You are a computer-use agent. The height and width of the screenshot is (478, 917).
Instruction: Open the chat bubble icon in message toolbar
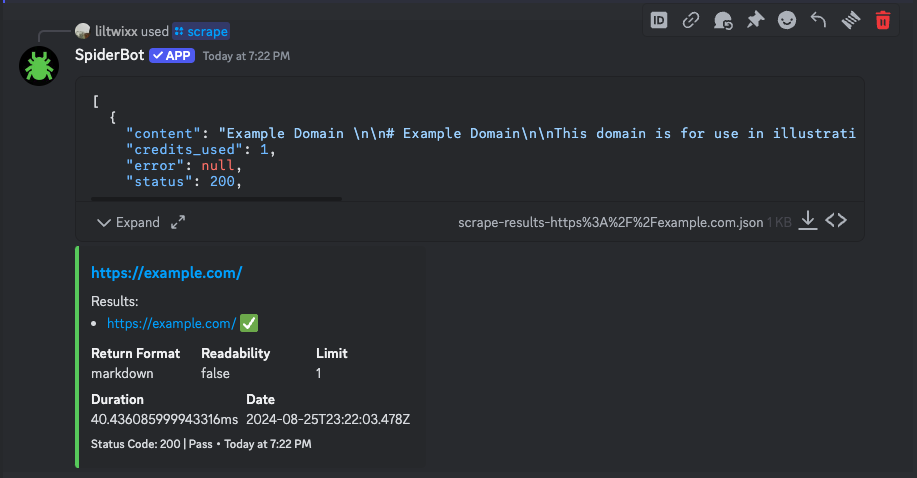(x=723, y=20)
